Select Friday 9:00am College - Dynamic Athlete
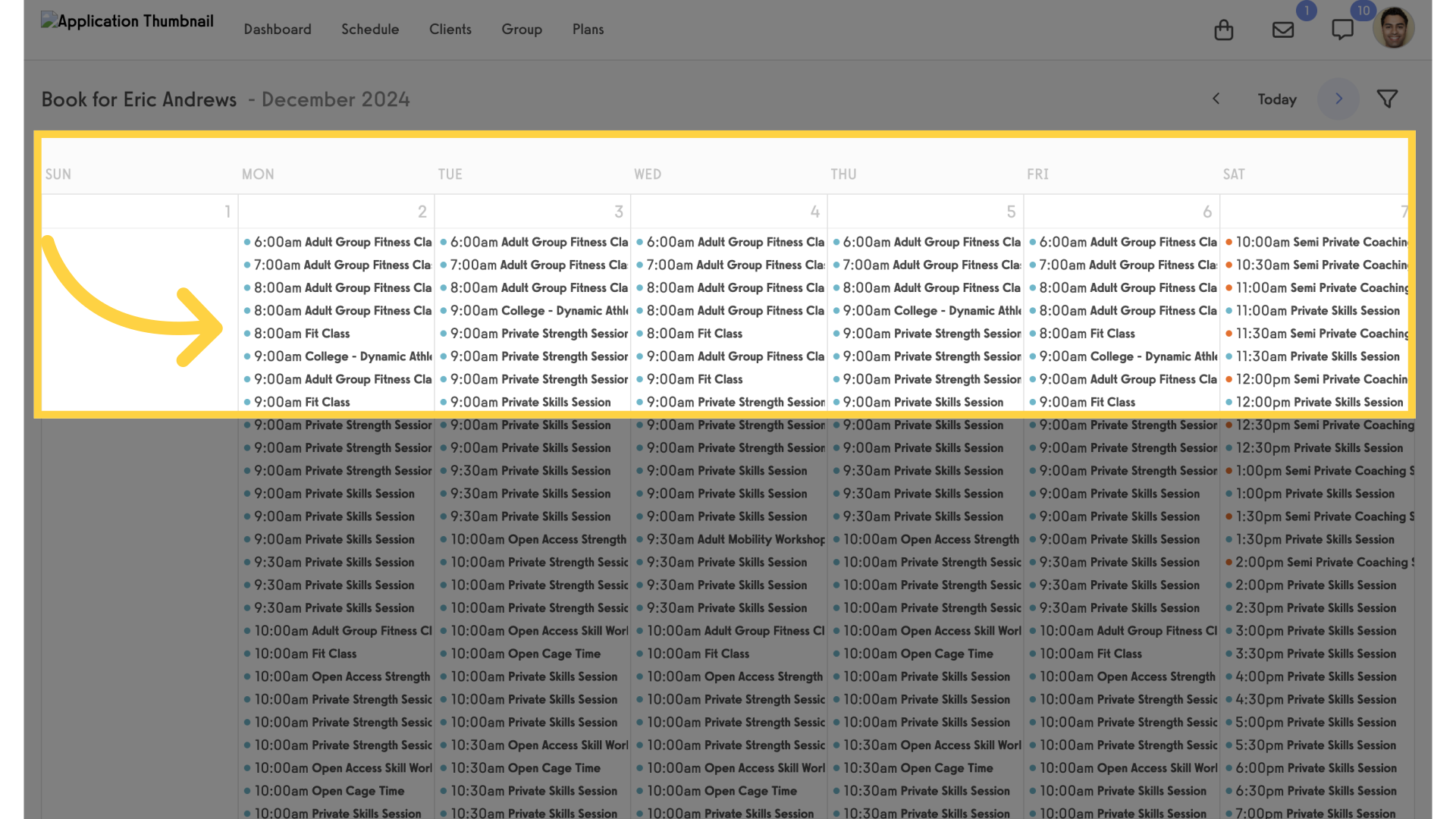1456x819 pixels. [1123, 356]
